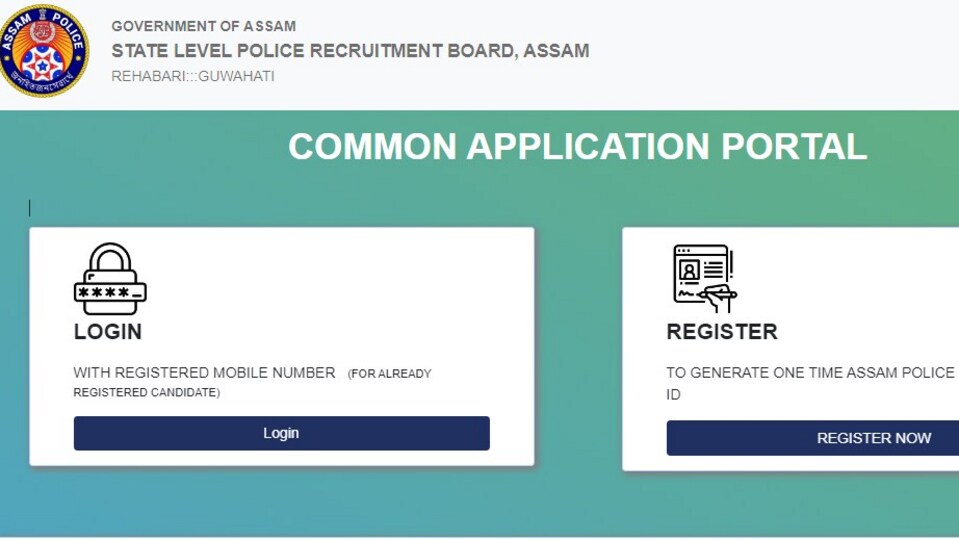The image size is (959, 540).
Task: Click the text cursor above the login card
Action: [29, 208]
